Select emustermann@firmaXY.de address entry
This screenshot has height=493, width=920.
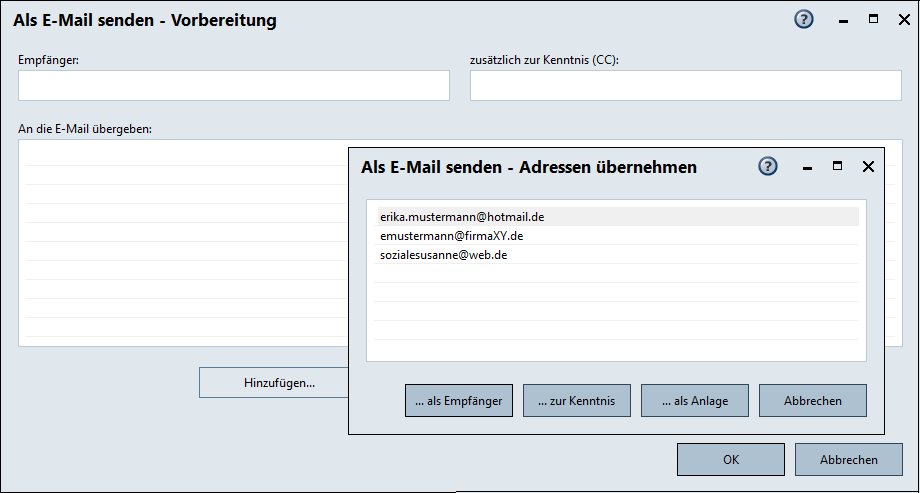[452, 236]
